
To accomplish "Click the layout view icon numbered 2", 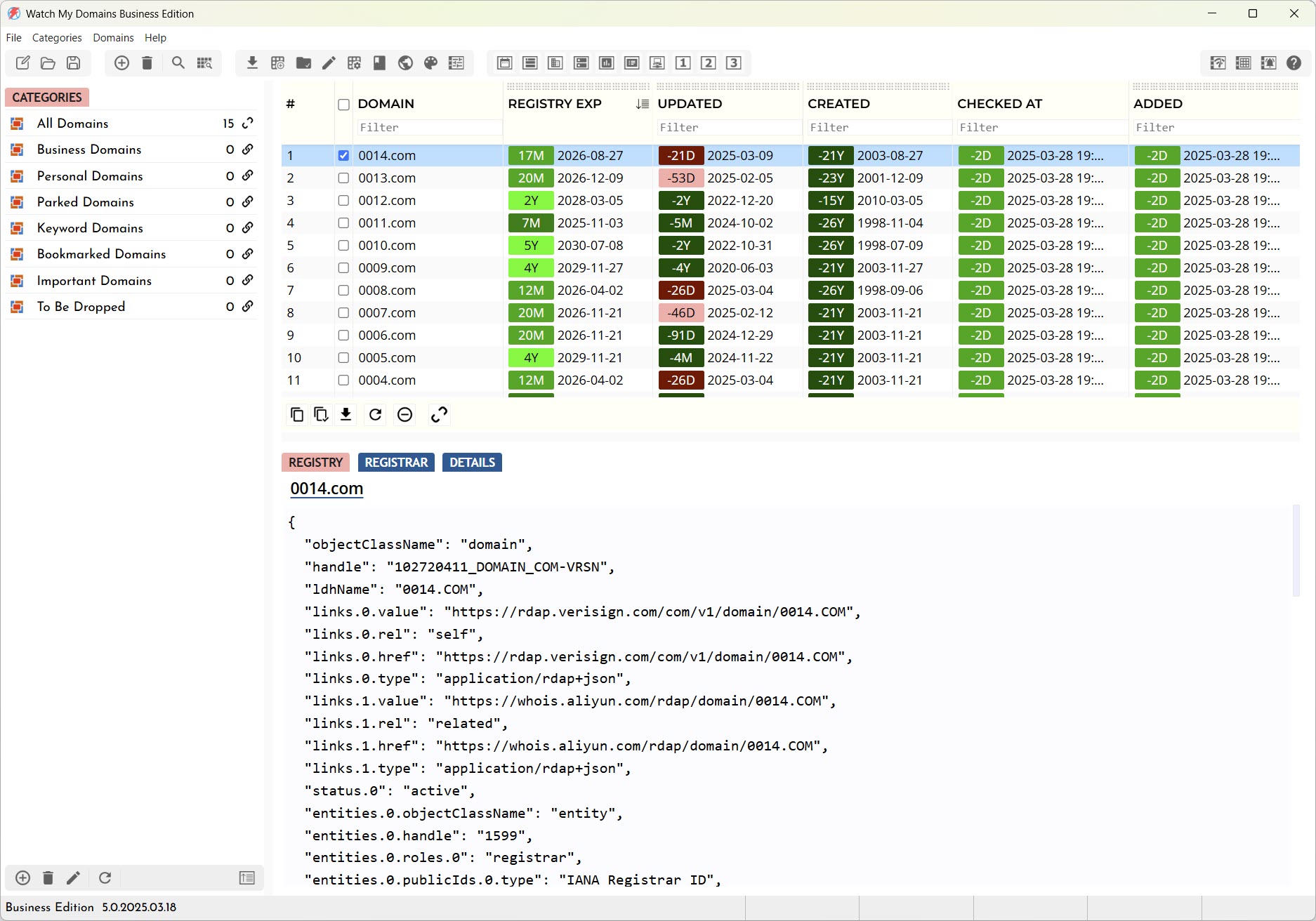I will (x=709, y=63).
